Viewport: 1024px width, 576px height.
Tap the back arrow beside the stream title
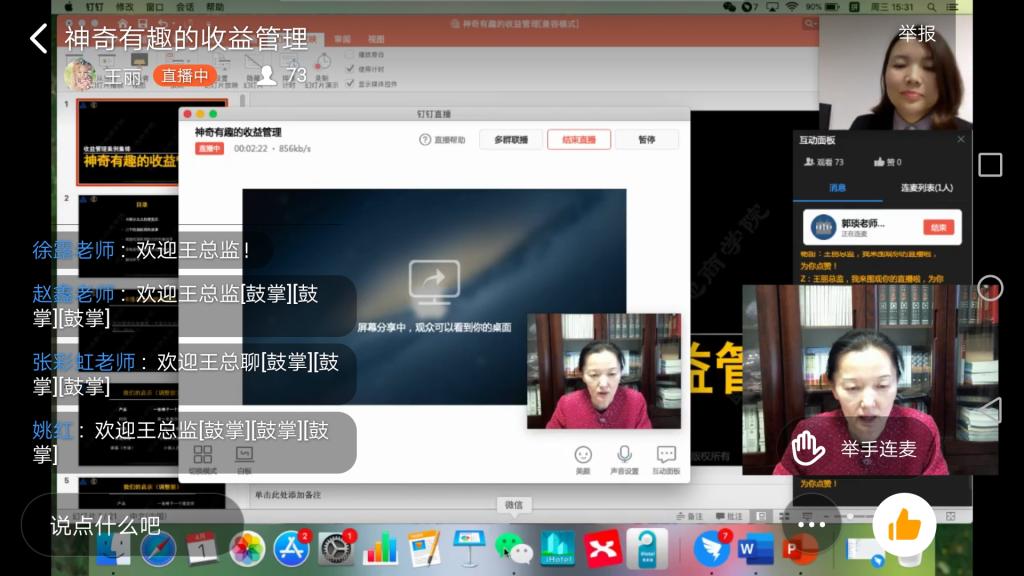point(38,39)
